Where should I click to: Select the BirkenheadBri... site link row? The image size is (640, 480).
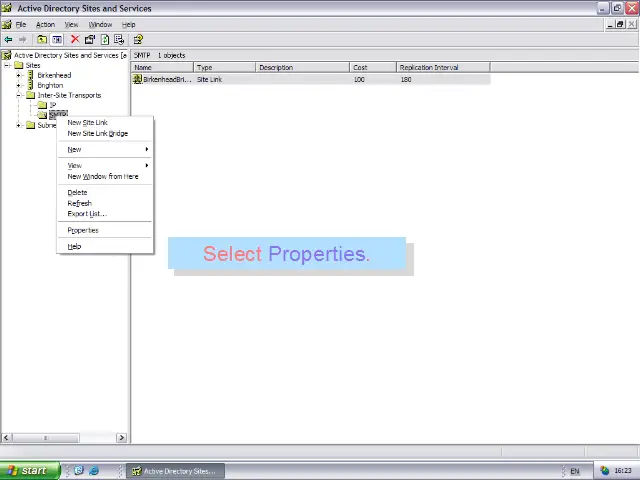point(311,79)
